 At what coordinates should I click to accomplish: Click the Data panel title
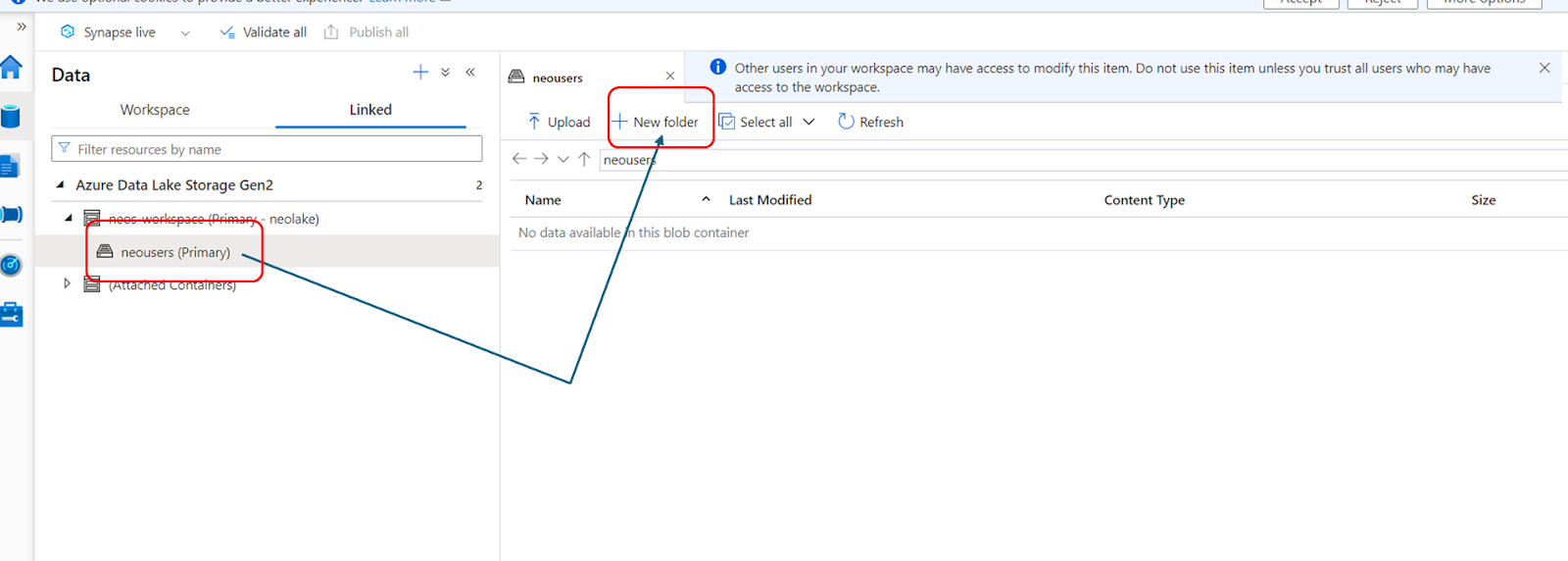(71, 76)
